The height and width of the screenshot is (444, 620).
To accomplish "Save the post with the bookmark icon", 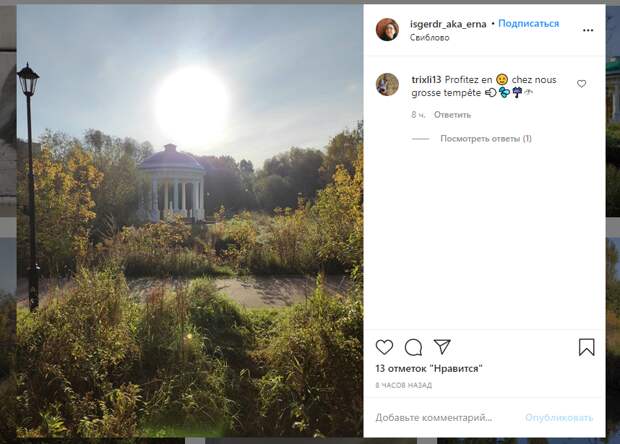I will click(x=586, y=347).
